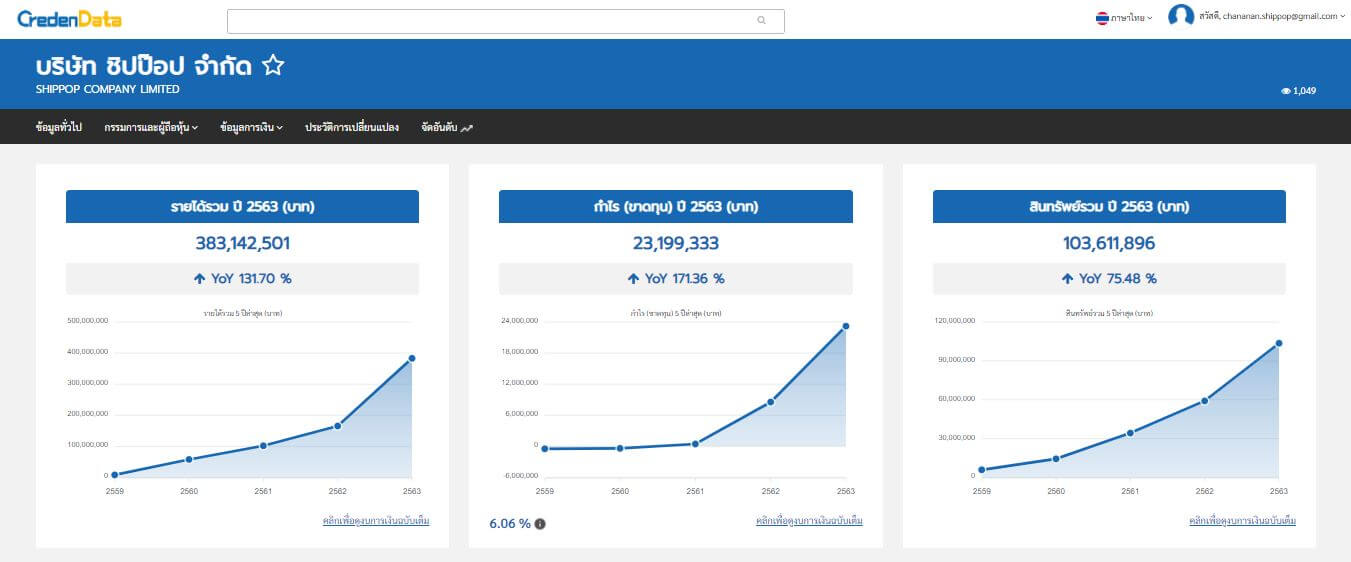Open full financial statement link under assets chart
The height and width of the screenshot is (562, 1351).
(x=1242, y=521)
